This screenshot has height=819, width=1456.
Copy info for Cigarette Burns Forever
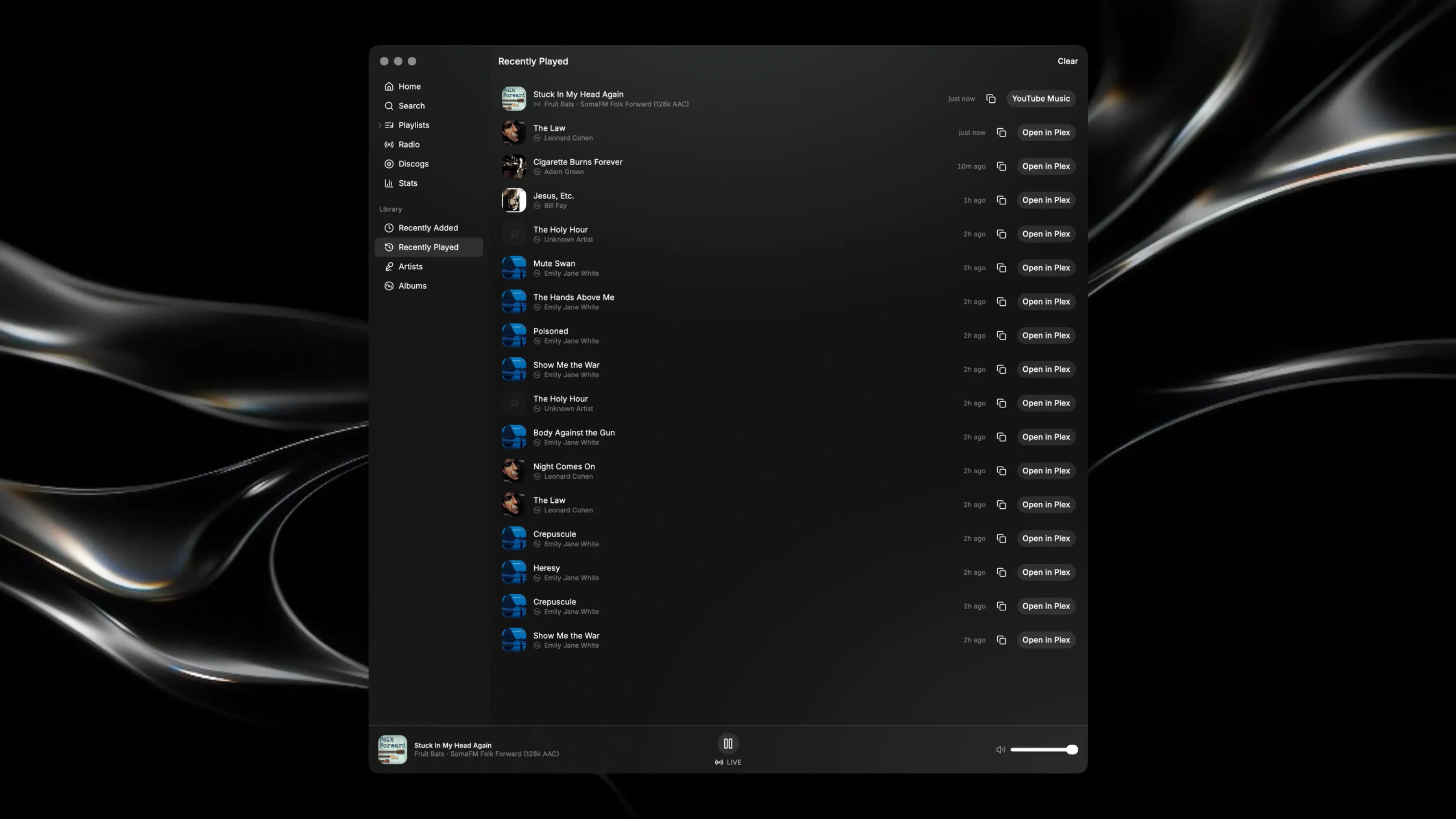(x=1001, y=166)
